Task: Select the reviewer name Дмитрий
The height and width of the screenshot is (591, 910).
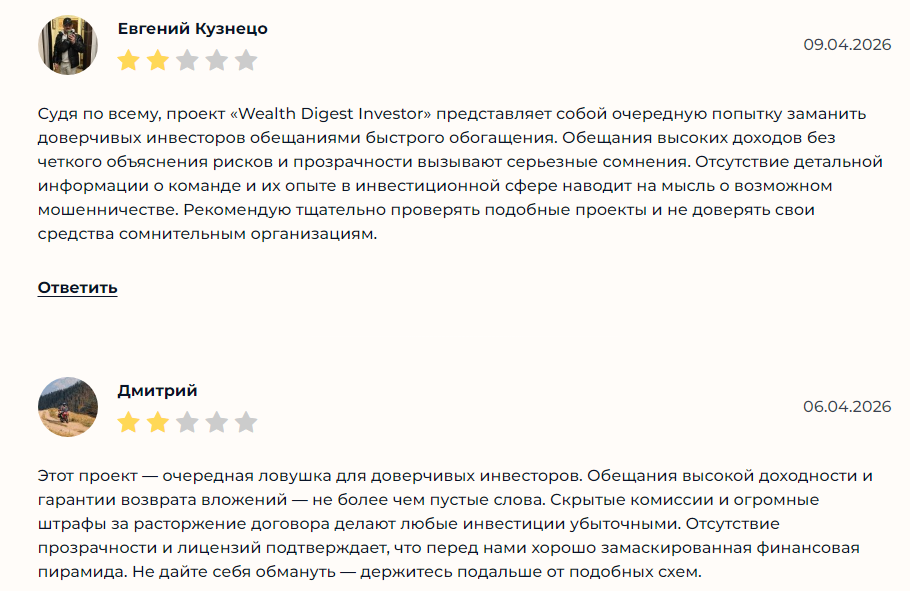Action: [x=157, y=390]
